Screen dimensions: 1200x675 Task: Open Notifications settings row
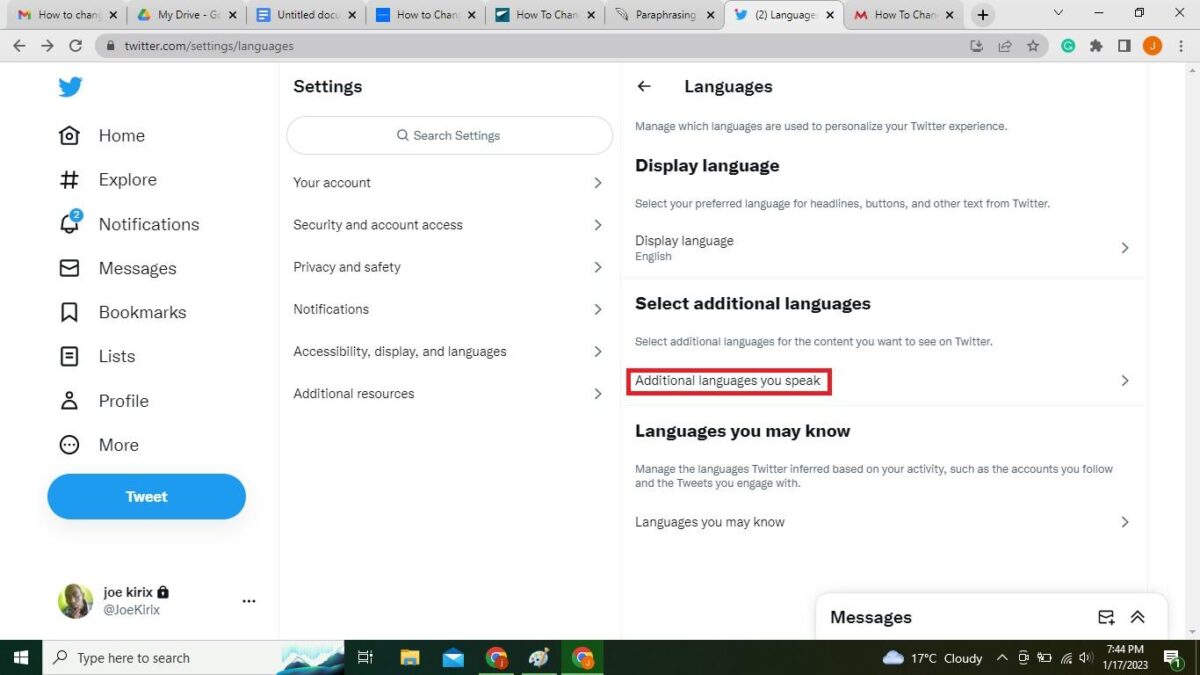click(449, 309)
